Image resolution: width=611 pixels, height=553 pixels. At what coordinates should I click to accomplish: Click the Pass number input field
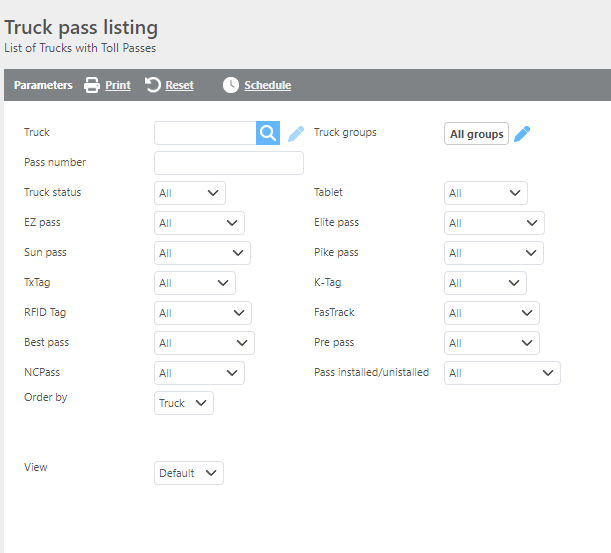click(228, 163)
